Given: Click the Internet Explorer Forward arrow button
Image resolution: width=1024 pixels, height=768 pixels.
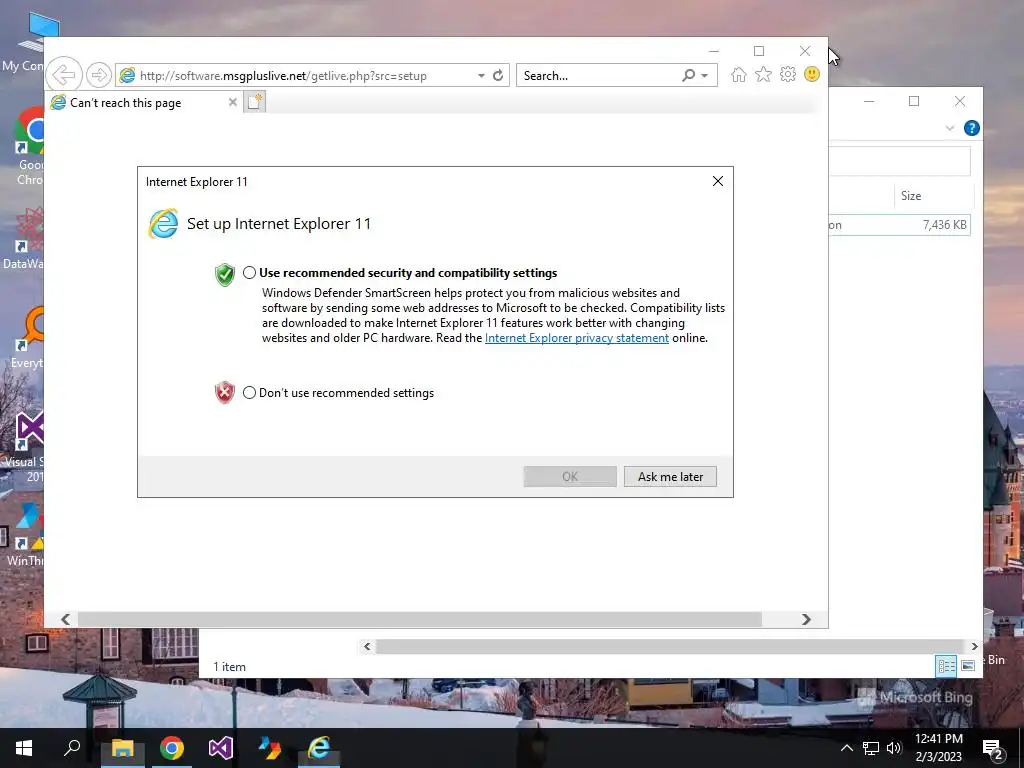Looking at the screenshot, I should (x=99, y=75).
